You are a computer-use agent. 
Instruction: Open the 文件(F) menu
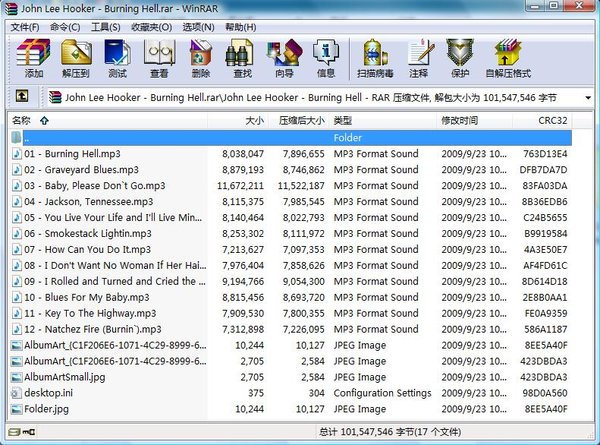(25, 27)
